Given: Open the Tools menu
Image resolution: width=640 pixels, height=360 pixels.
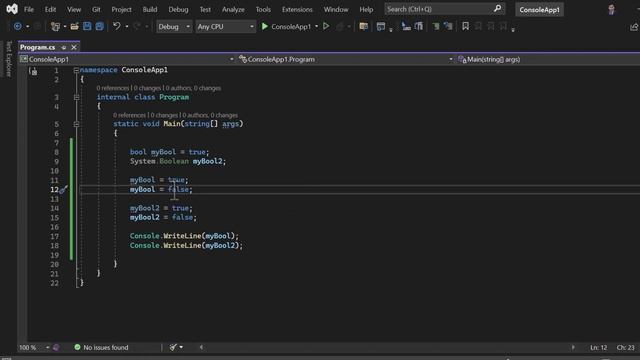Looking at the screenshot, I should coord(263,9).
